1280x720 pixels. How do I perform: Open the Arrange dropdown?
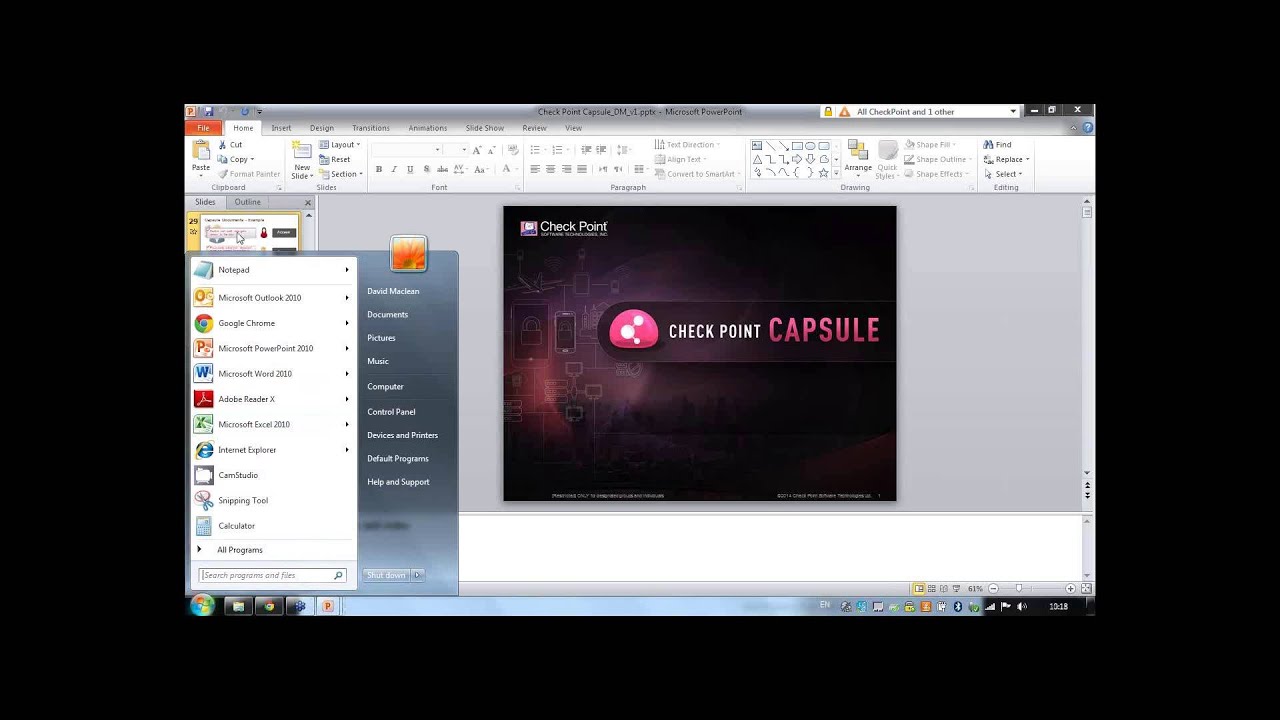(858, 160)
